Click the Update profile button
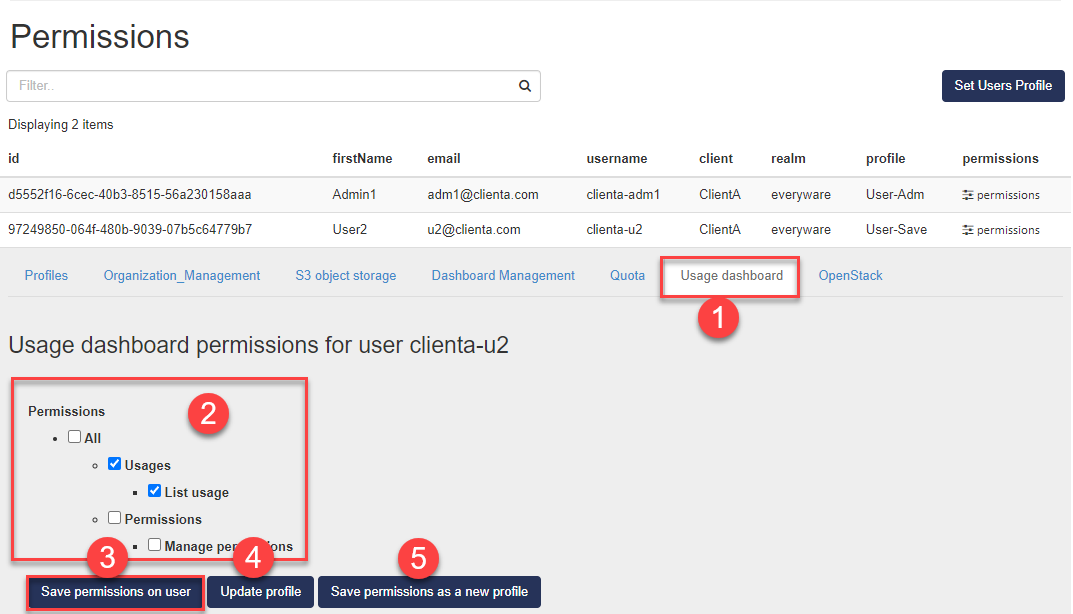Viewport: 1073px width, 614px height. click(261, 592)
